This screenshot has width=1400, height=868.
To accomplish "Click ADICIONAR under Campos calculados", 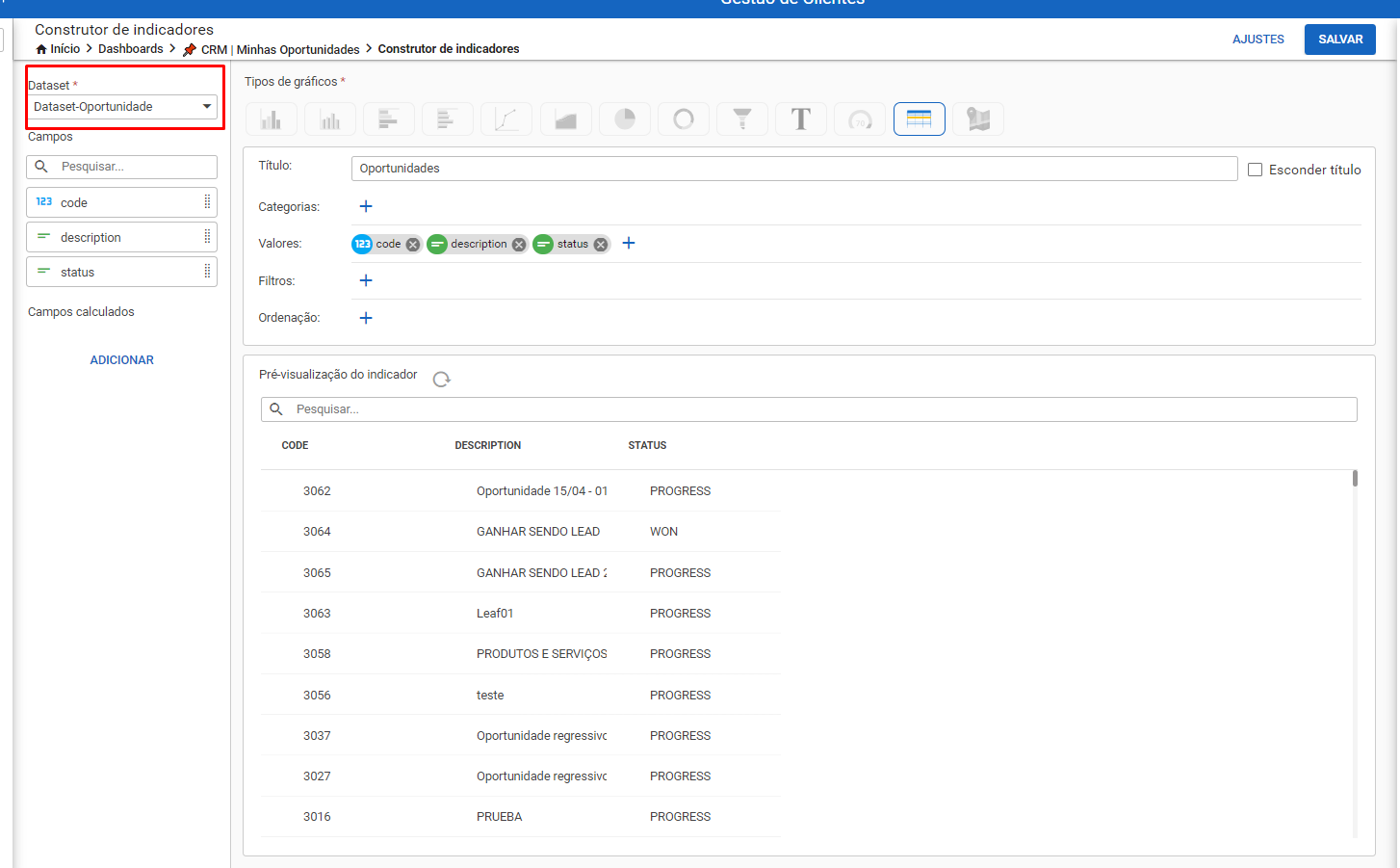I will (x=122, y=360).
